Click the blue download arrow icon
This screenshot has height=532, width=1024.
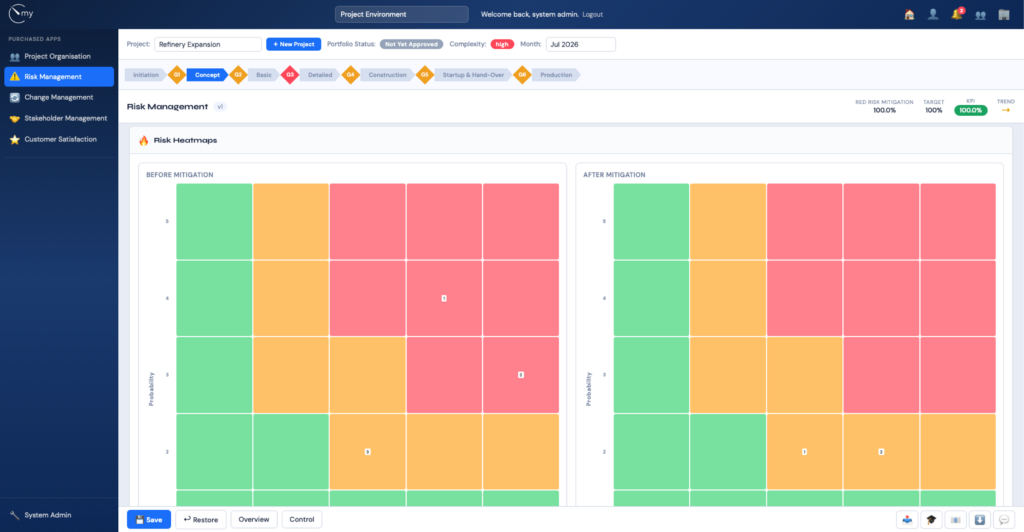pos(980,520)
